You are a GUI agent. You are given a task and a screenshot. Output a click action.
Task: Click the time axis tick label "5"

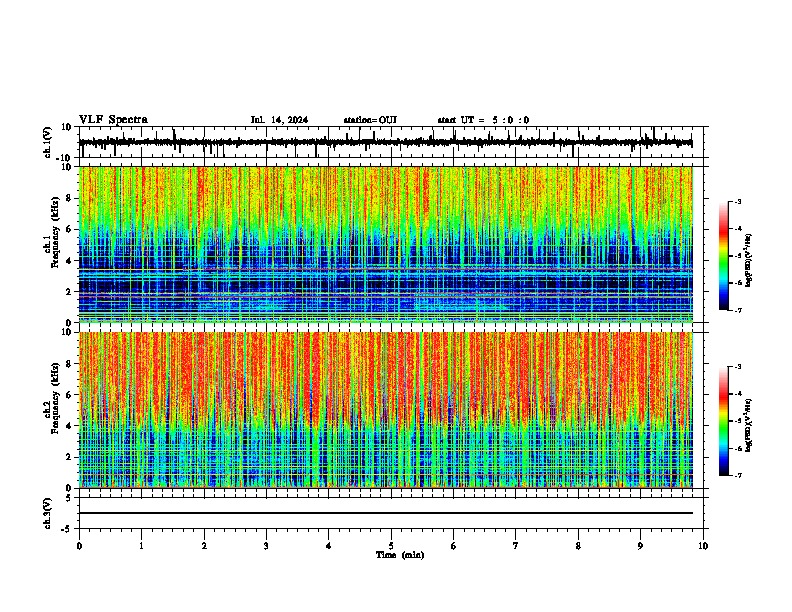point(391,546)
